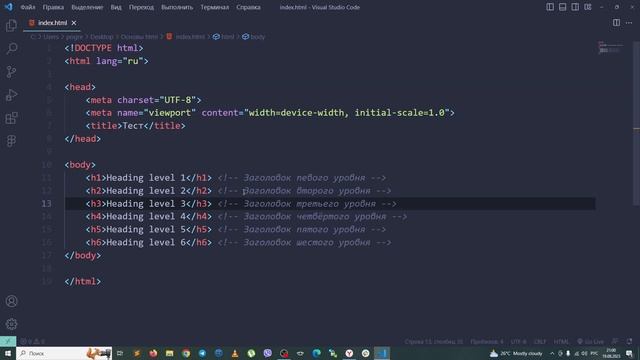Open More Actions ellipsis in editor toolbar
Viewport: 640px width, 360px height.
point(629,22)
